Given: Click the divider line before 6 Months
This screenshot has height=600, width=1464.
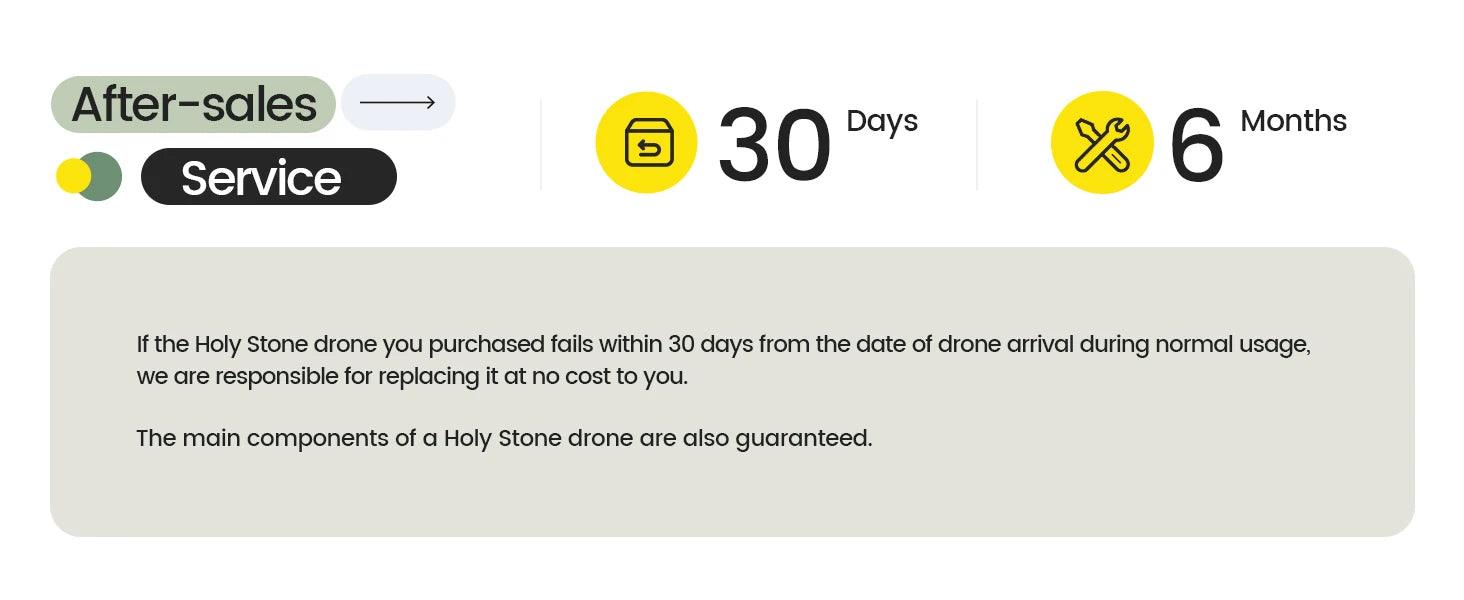Looking at the screenshot, I should 977,144.
